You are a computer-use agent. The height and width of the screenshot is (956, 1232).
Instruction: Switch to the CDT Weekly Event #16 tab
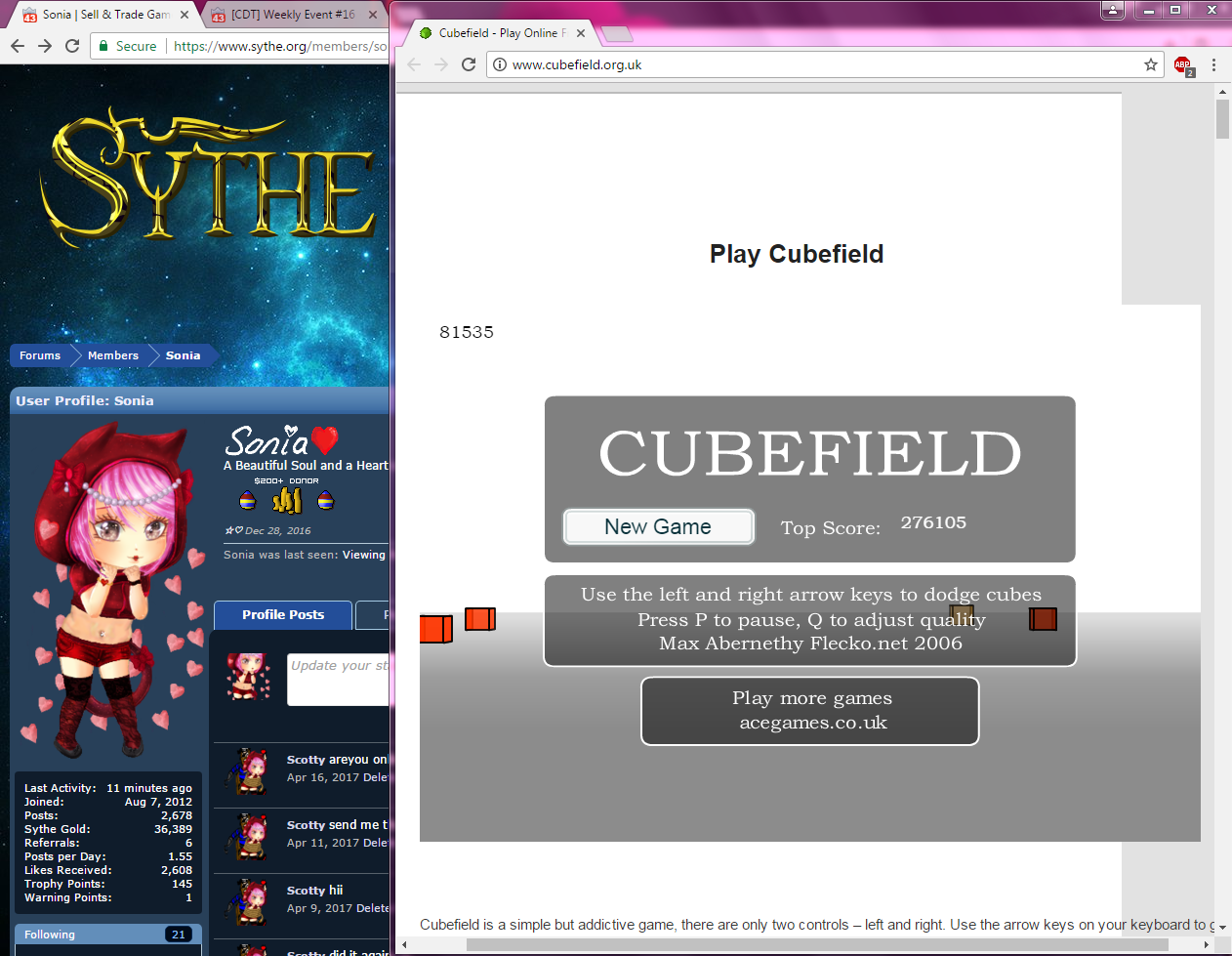coord(293,15)
